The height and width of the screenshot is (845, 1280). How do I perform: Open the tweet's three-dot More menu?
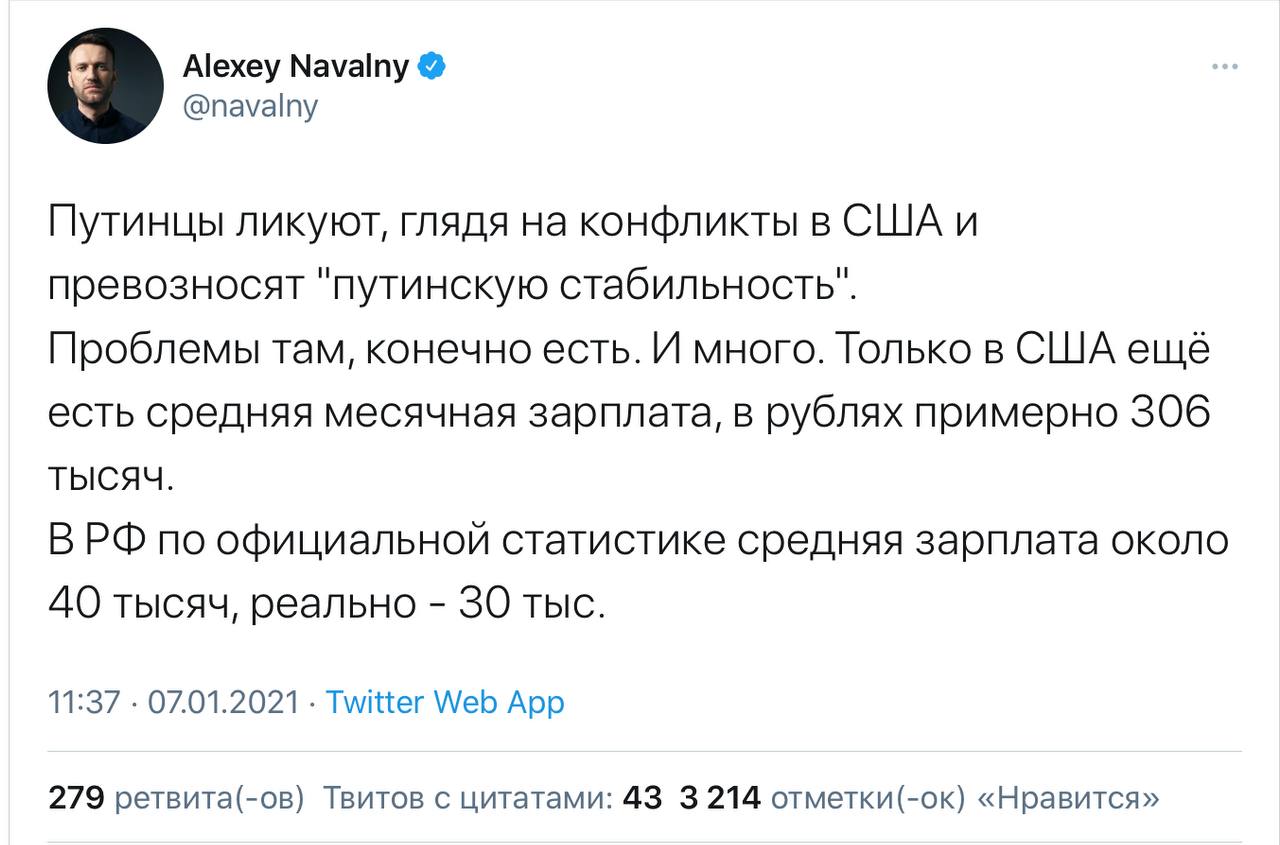click(1224, 67)
